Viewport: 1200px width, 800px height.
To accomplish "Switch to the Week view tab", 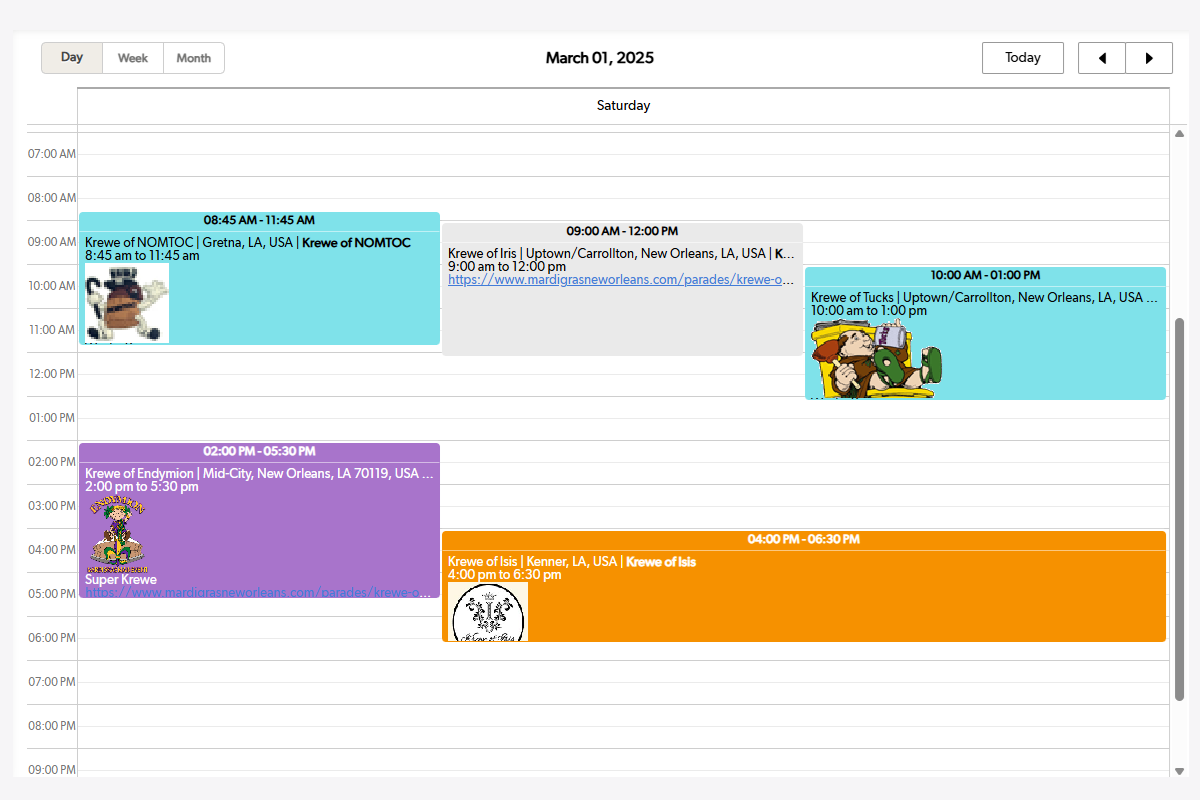I will tap(133, 58).
